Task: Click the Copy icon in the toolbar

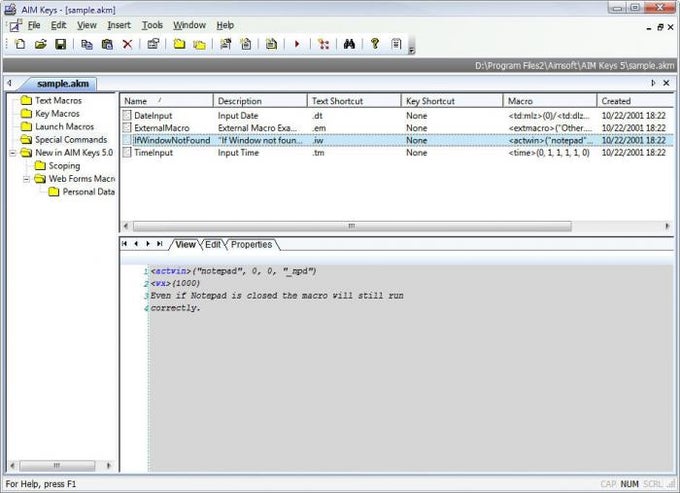Action: tap(87, 44)
